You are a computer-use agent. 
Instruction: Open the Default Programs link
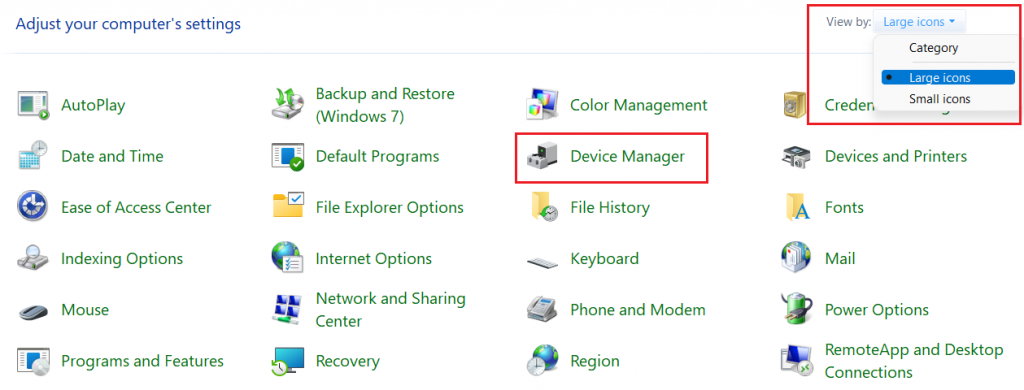click(377, 157)
